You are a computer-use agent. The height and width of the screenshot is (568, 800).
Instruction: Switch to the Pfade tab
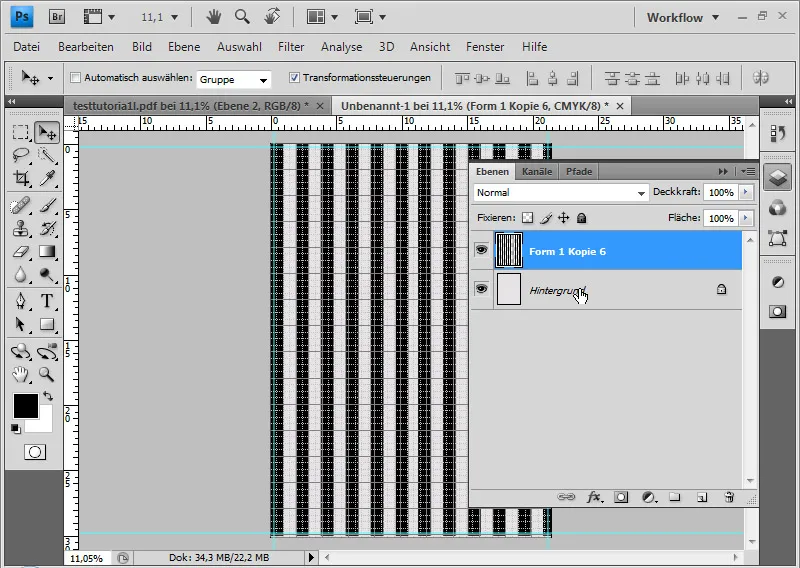[579, 171]
